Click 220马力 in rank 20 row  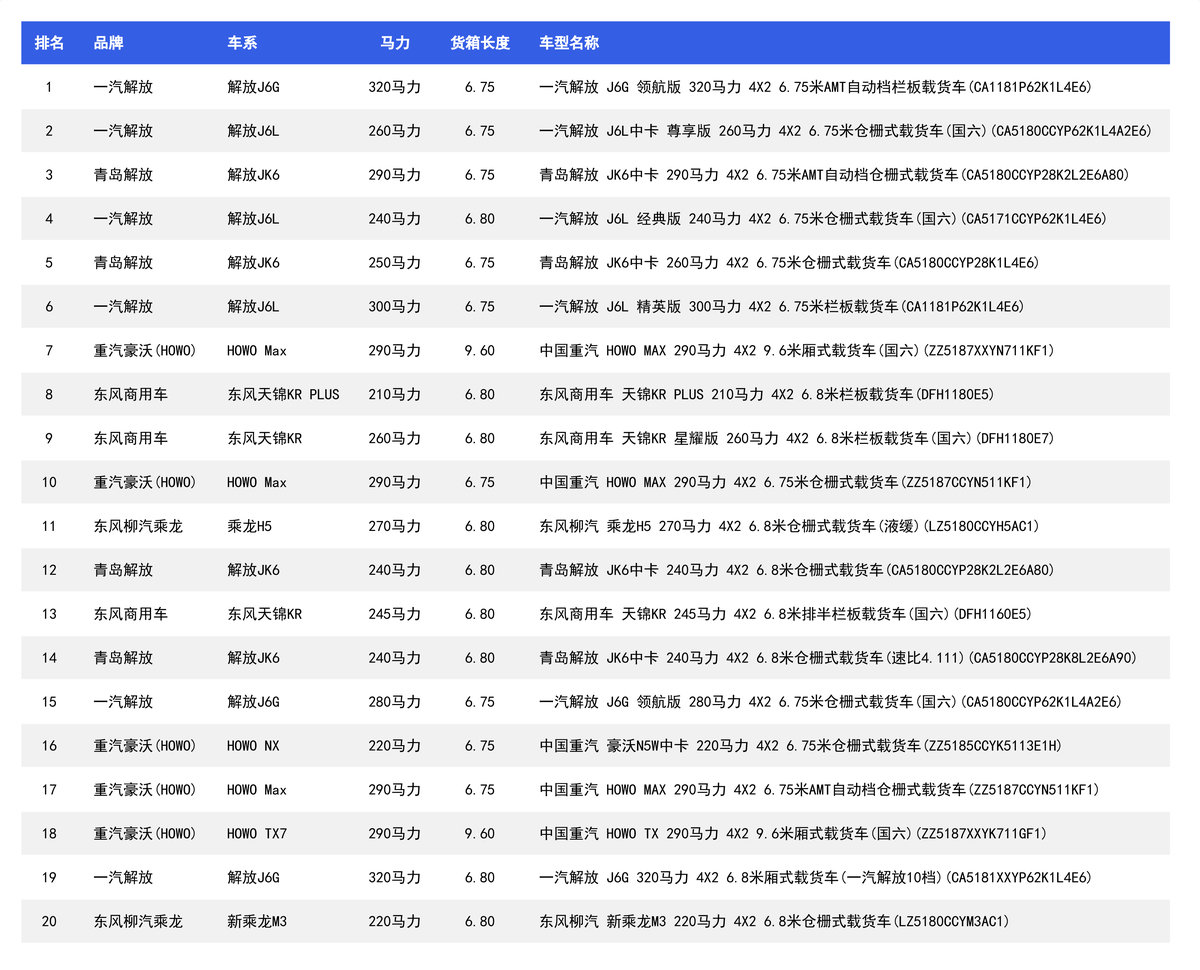(394, 923)
